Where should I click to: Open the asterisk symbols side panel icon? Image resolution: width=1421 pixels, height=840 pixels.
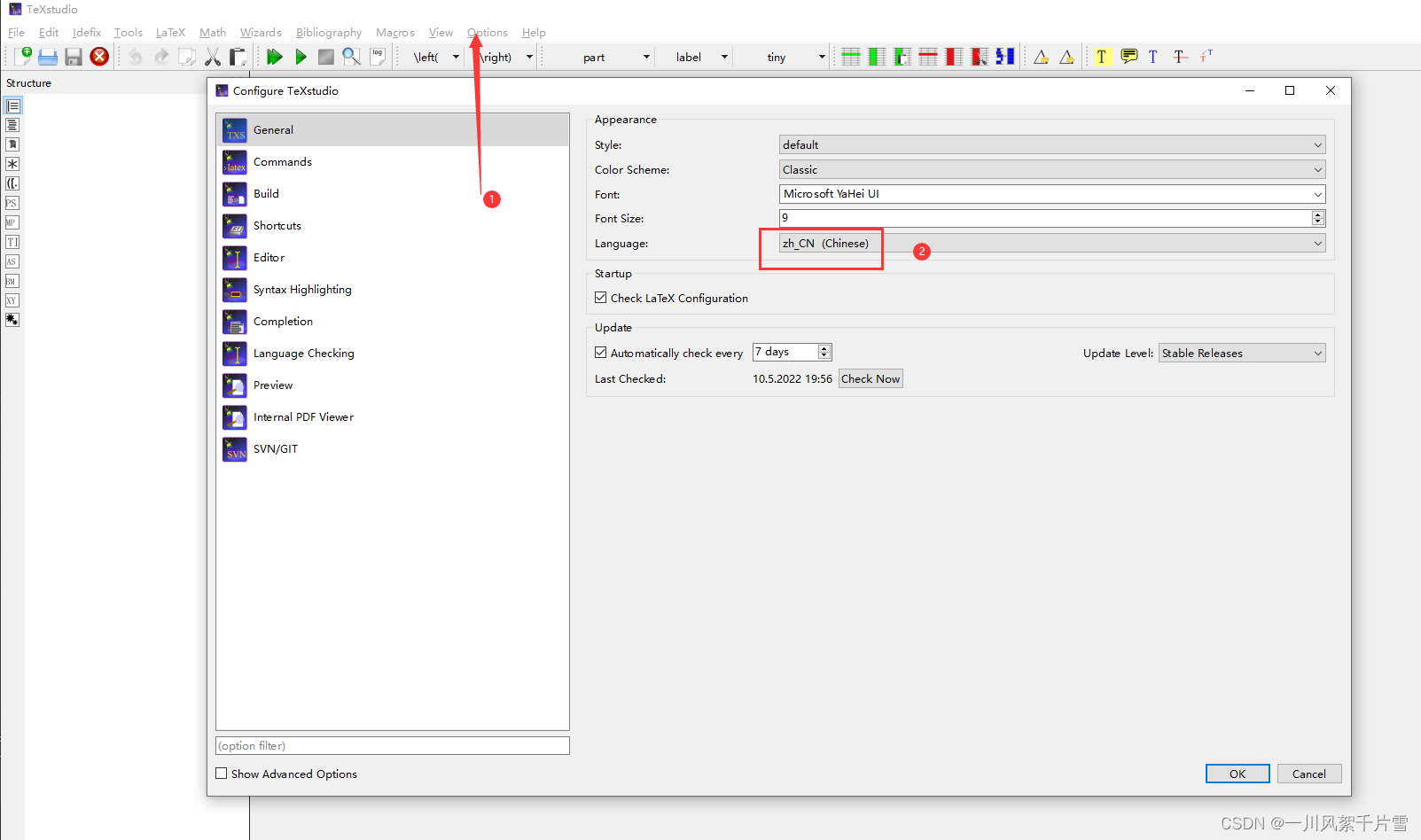click(x=12, y=164)
